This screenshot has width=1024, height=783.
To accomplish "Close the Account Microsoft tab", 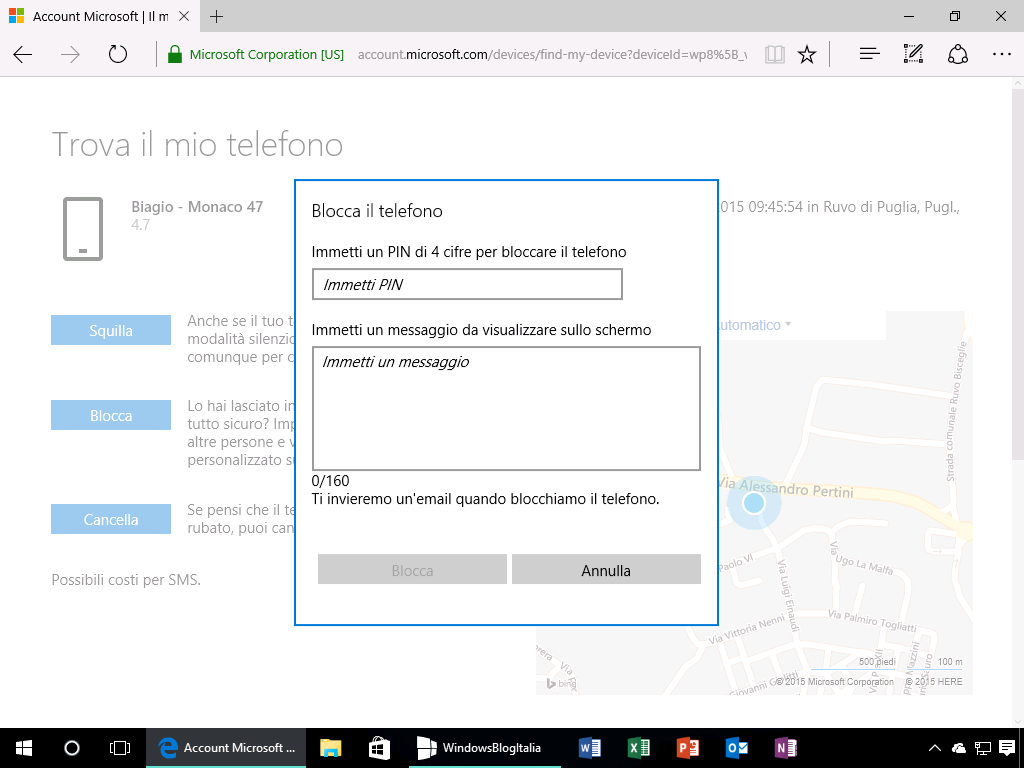I will [184, 16].
